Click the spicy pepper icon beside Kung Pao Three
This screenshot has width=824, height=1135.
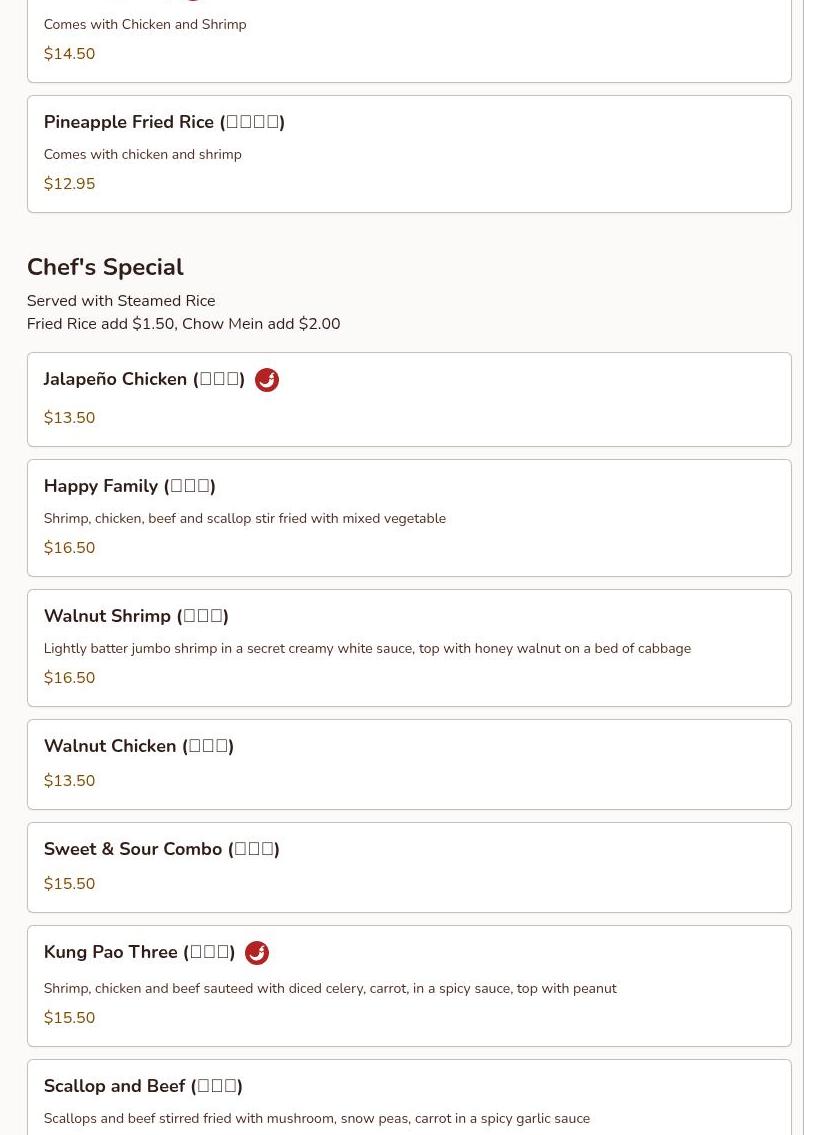[x=257, y=953]
